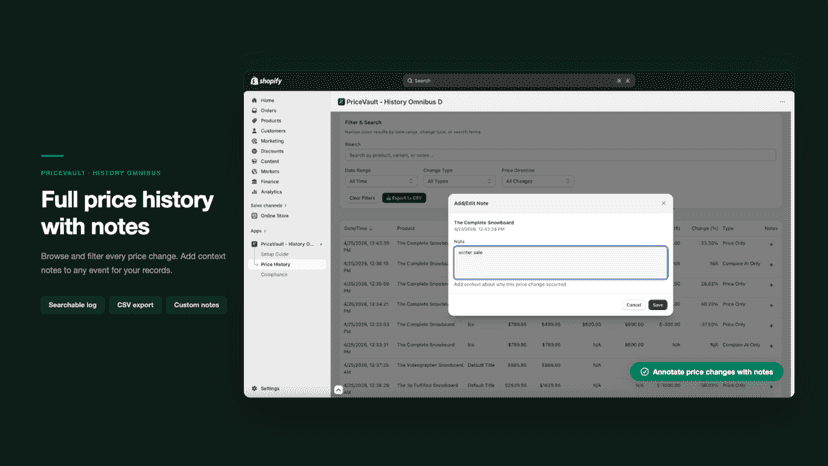
Task: Select the Price History submenu item
Action: pyautogui.click(x=287, y=264)
